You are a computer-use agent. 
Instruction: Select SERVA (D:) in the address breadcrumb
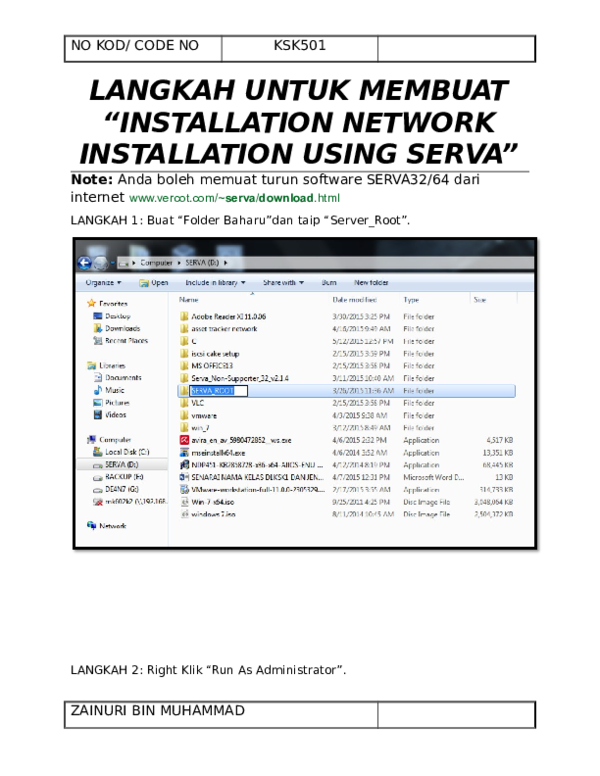click(x=202, y=263)
